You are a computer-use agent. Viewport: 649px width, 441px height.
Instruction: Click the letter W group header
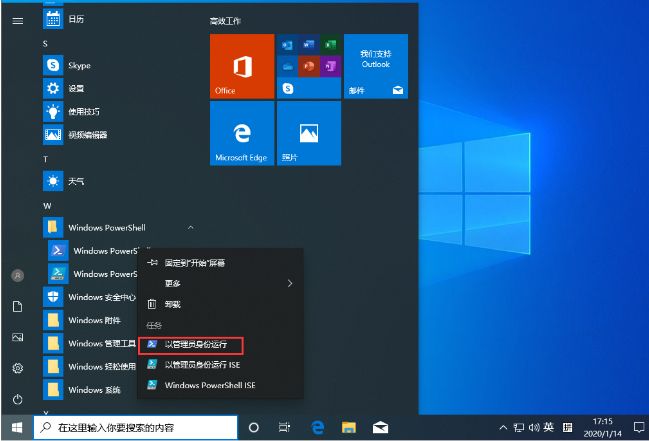click(47, 206)
